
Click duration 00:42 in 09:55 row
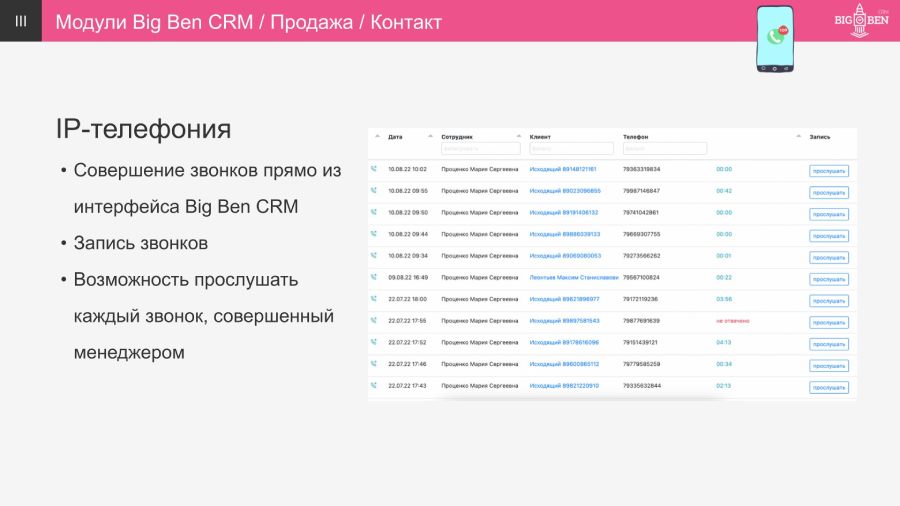point(724,190)
